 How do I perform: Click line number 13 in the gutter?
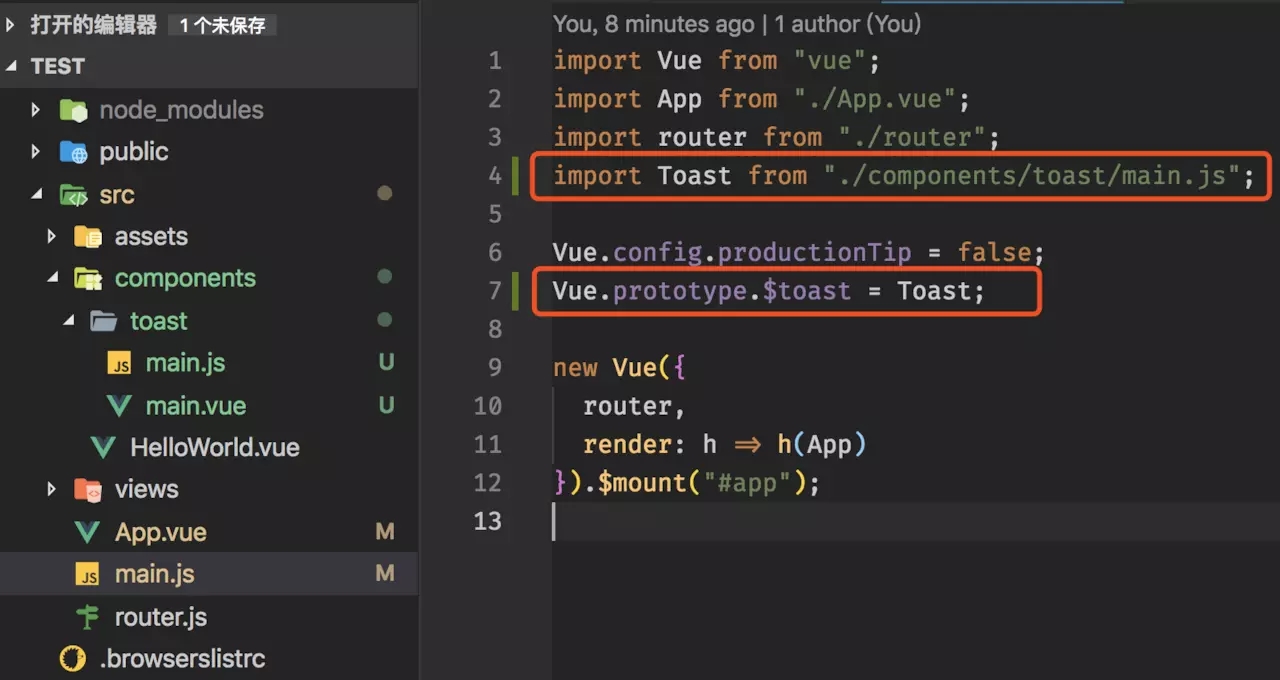(x=487, y=521)
